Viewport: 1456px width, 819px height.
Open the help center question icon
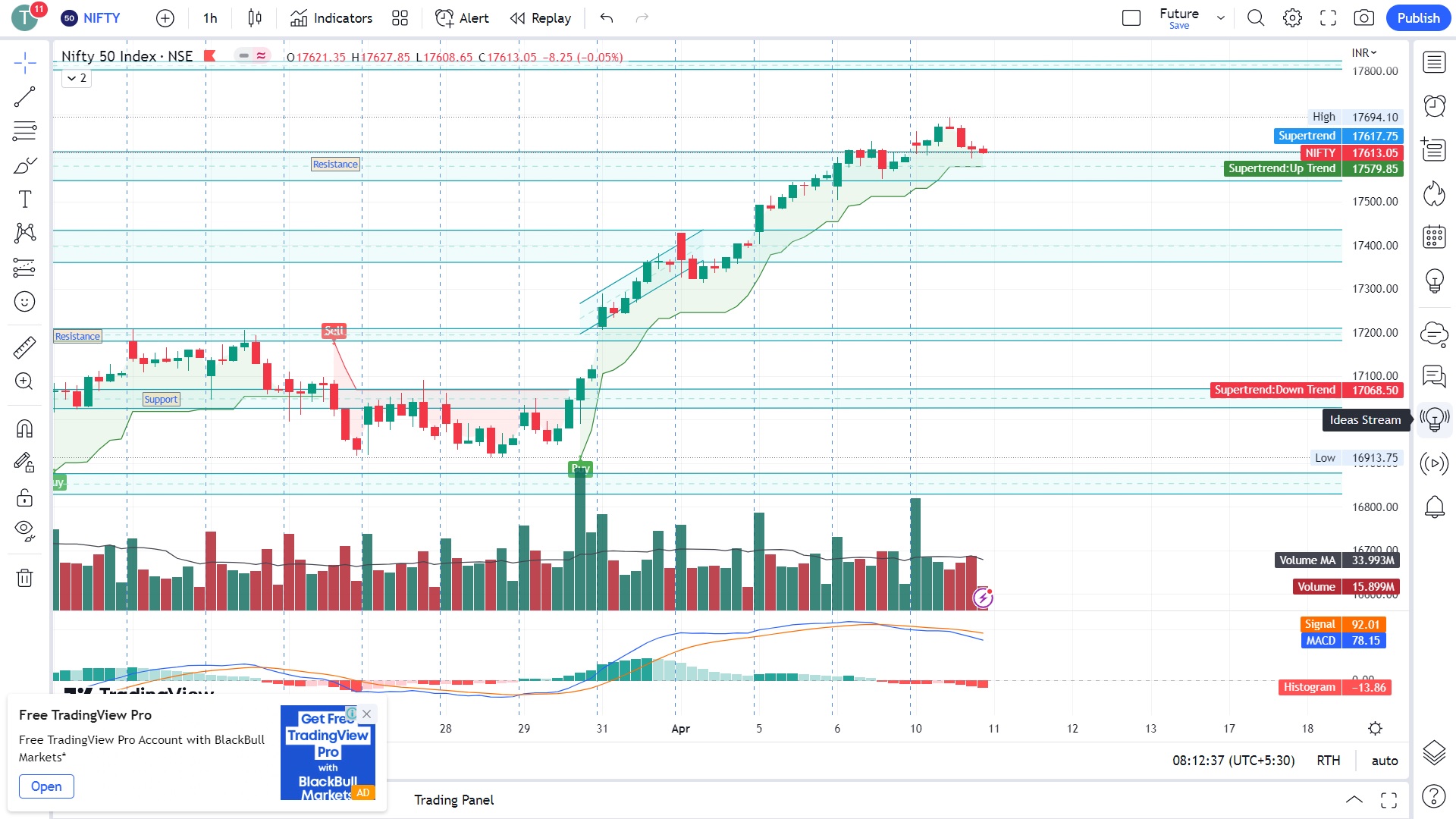pos(1434,796)
